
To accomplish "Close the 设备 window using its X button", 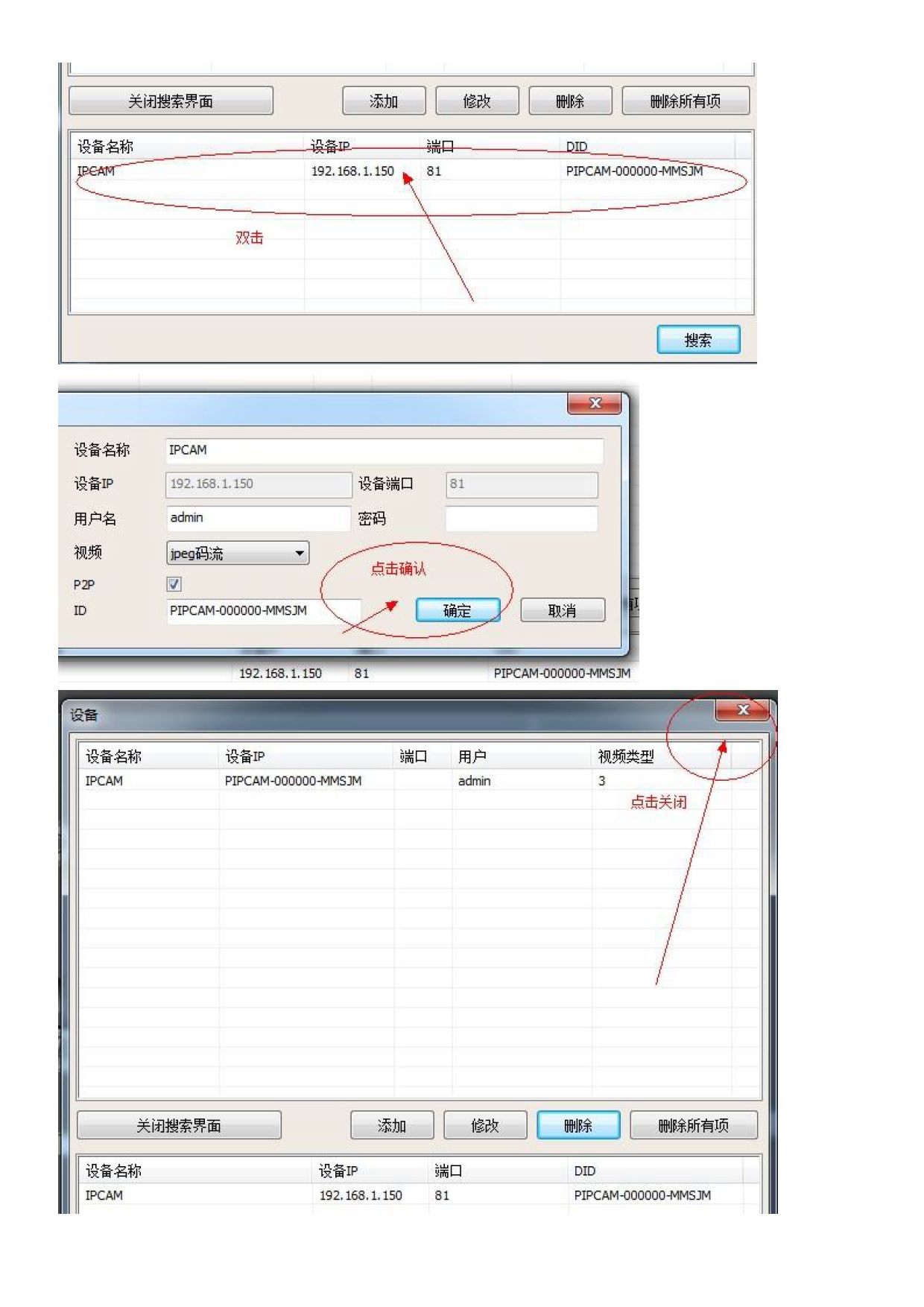I will point(741,709).
